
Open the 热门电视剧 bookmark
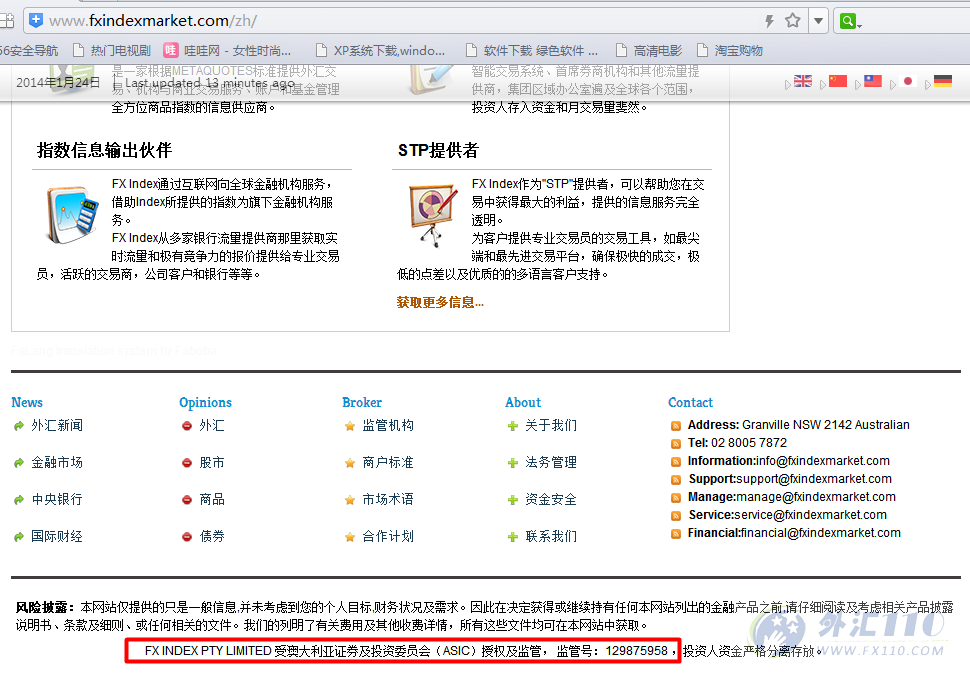click(x=112, y=50)
